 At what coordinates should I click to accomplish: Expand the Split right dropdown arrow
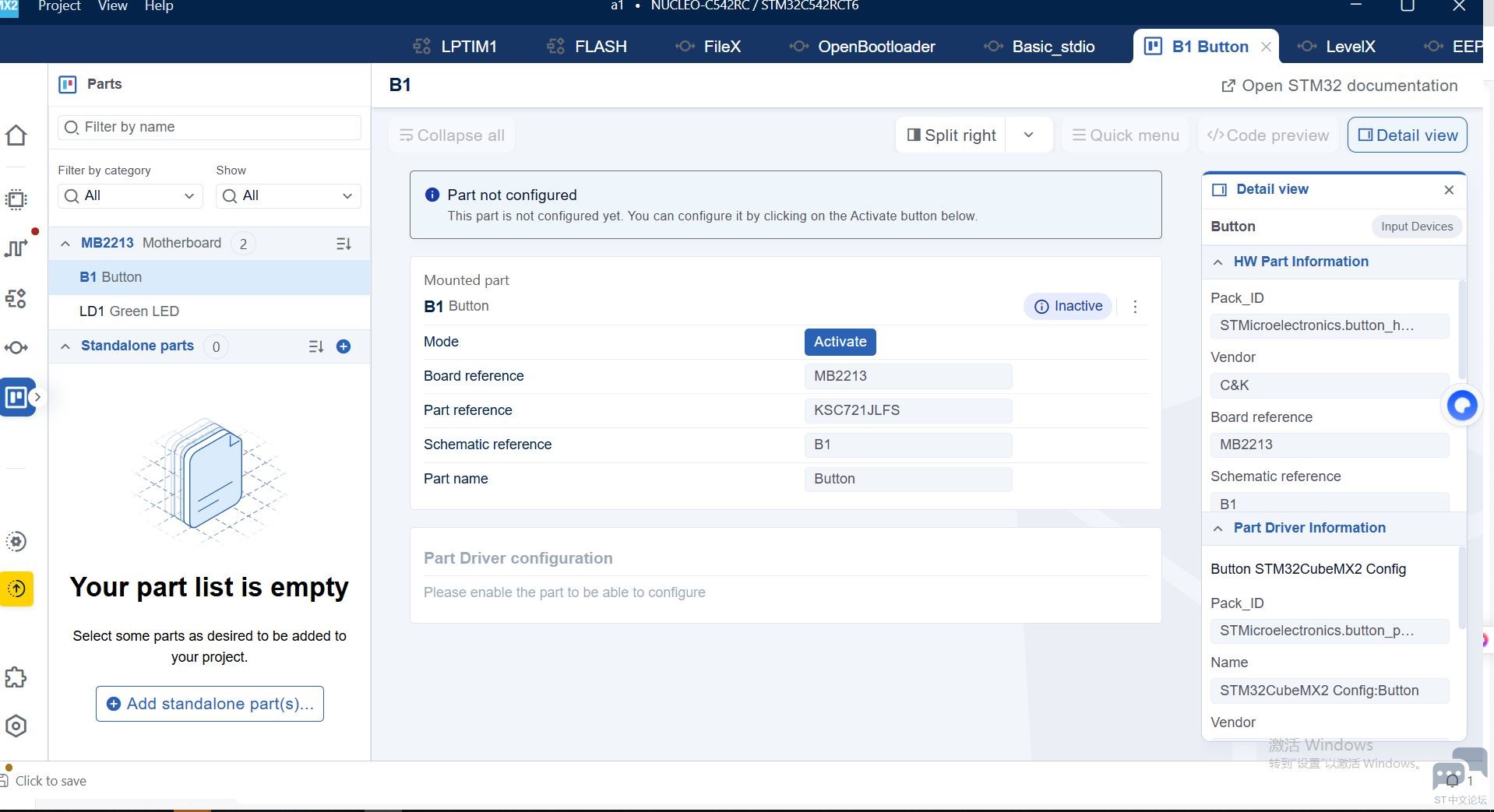click(1028, 135)
